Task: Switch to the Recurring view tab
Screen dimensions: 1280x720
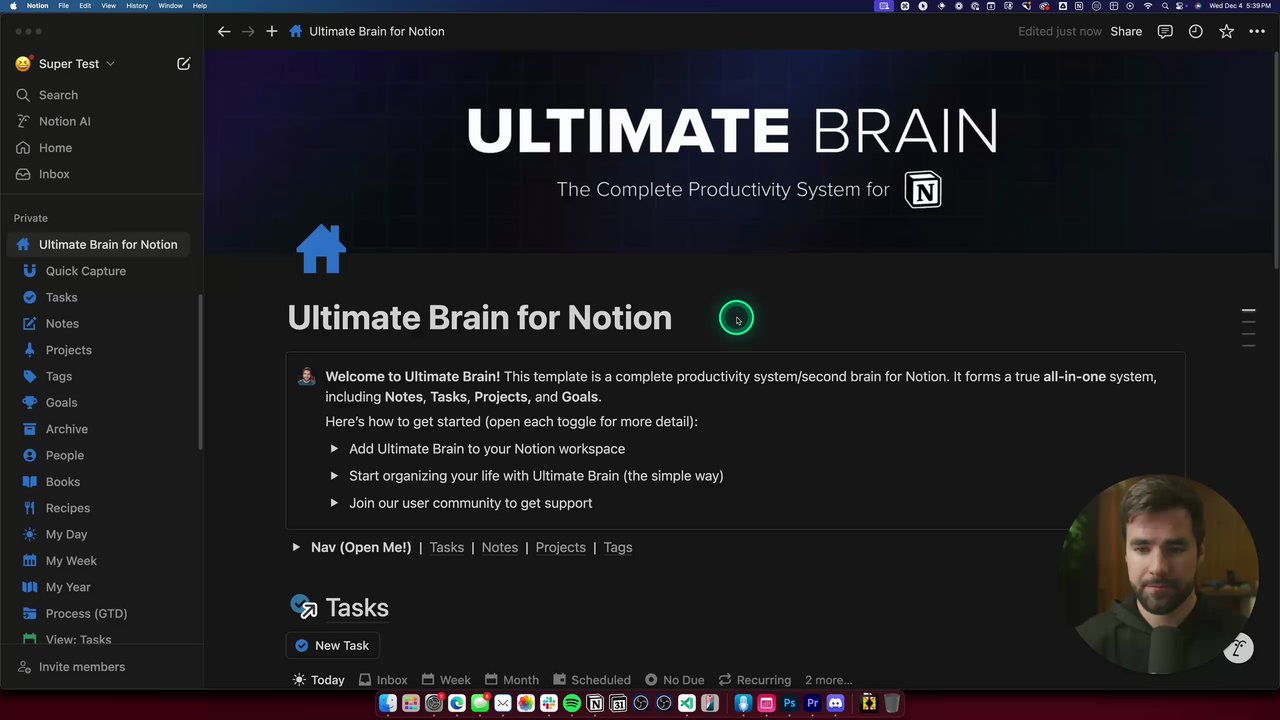Action: pyautogui.click(x=755, y=680)
